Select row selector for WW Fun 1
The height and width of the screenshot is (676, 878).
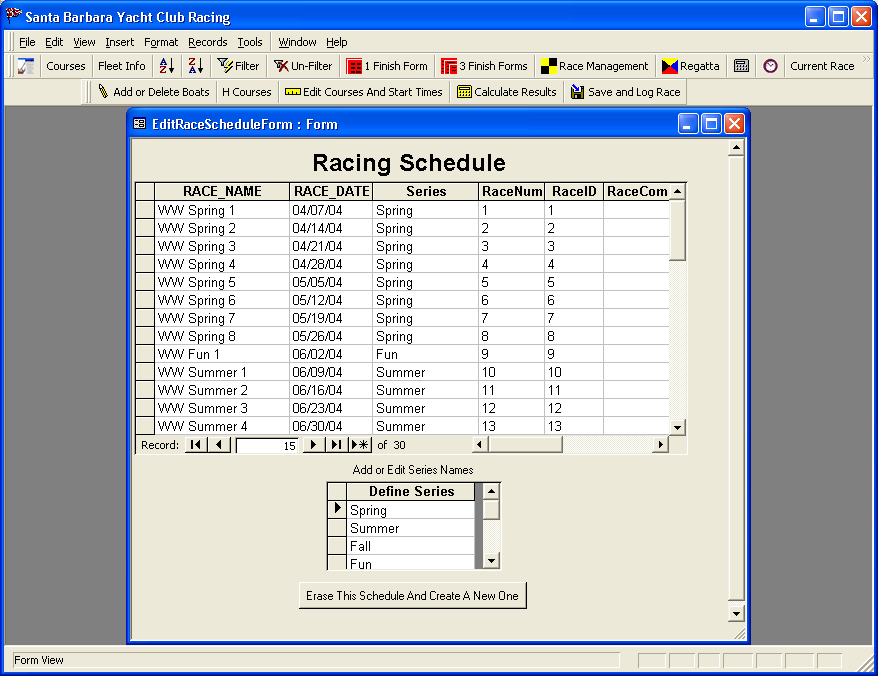pyautogui.click(x=145, y=354)
